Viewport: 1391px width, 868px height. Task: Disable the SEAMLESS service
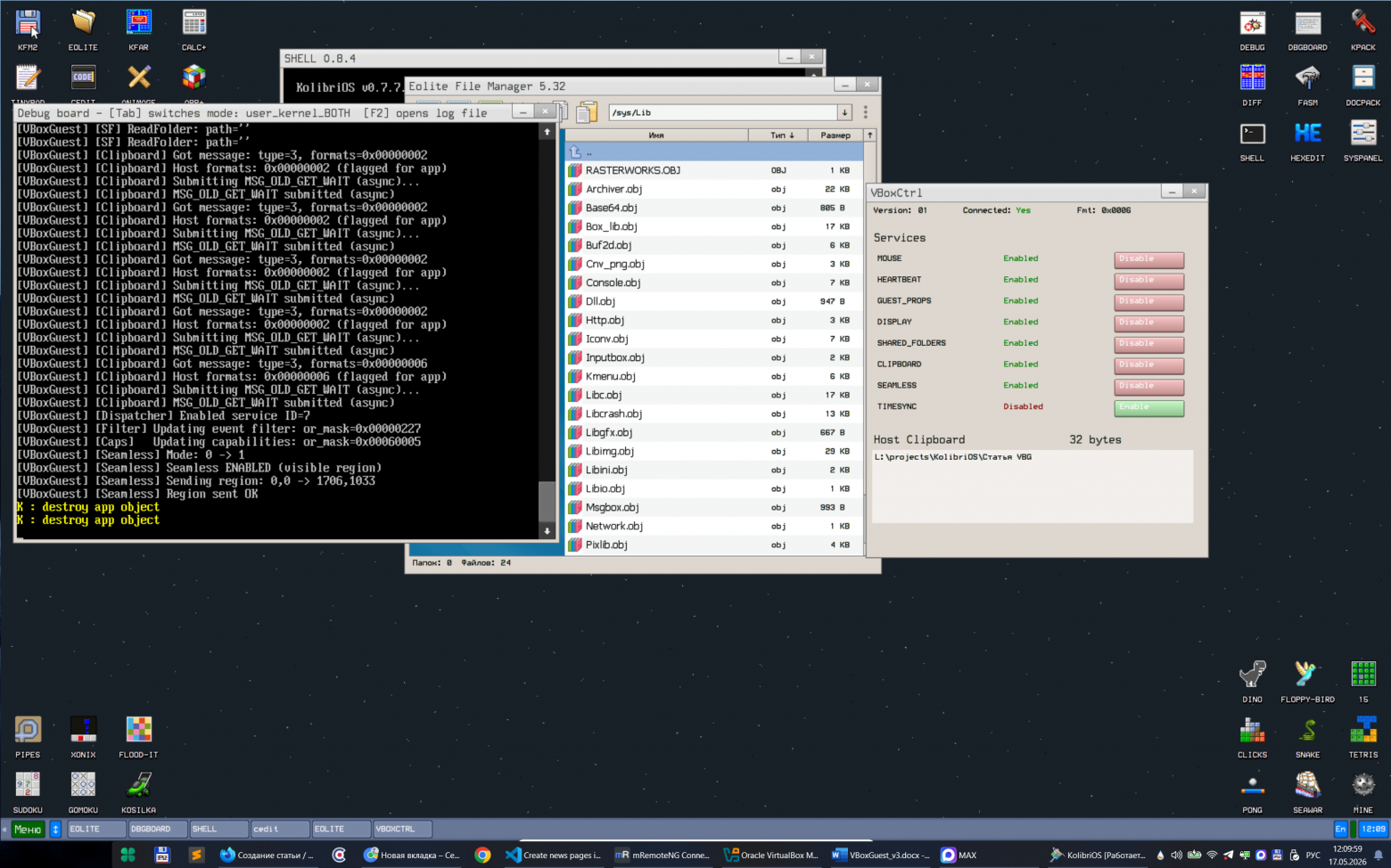coord(1148,387)
